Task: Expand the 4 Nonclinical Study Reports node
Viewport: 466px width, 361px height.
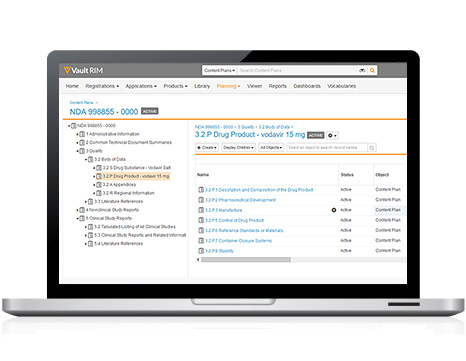Action: [x=78, y=210]
